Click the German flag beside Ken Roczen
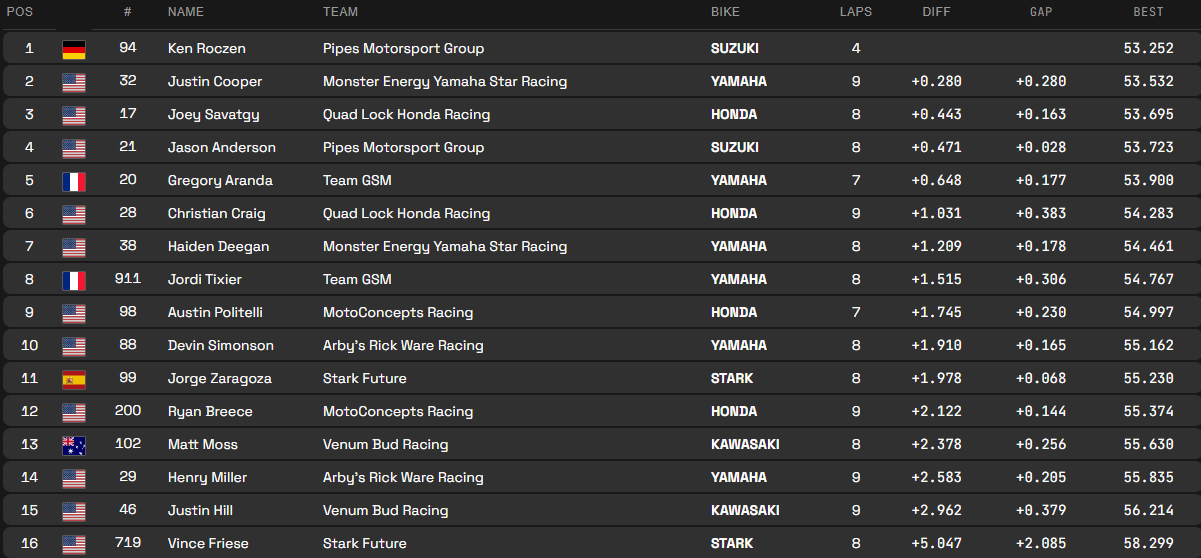This screenshot has height=558, width=1201. (x=74, y=49)
